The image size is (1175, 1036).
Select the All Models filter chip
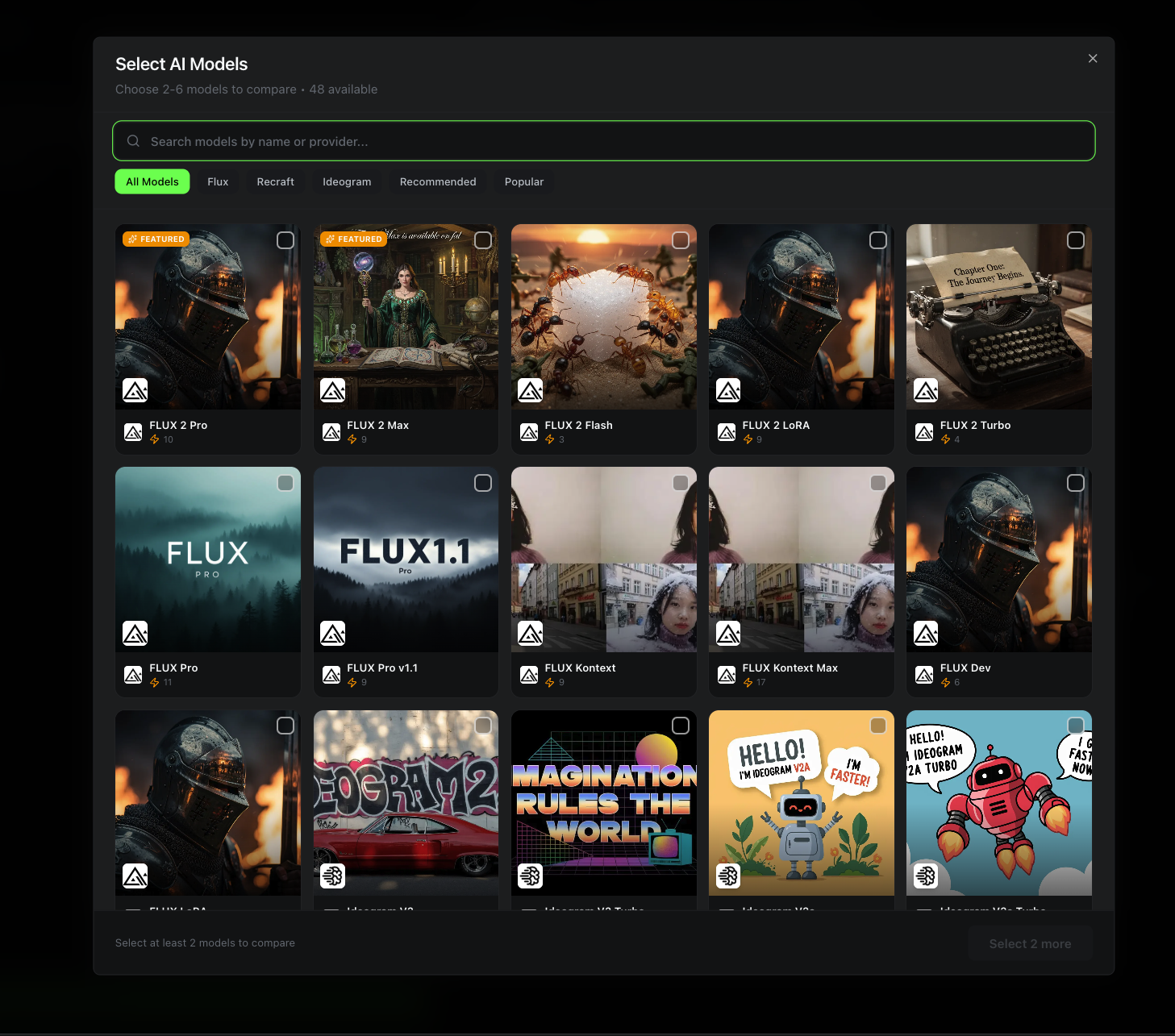[152, 181]
